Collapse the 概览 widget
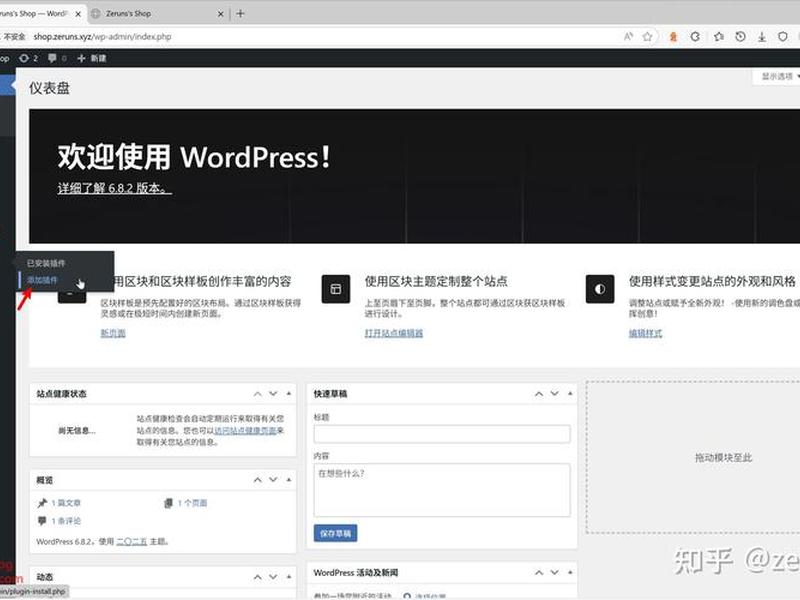Screen dimensions: 800x600 coord(289,480)
